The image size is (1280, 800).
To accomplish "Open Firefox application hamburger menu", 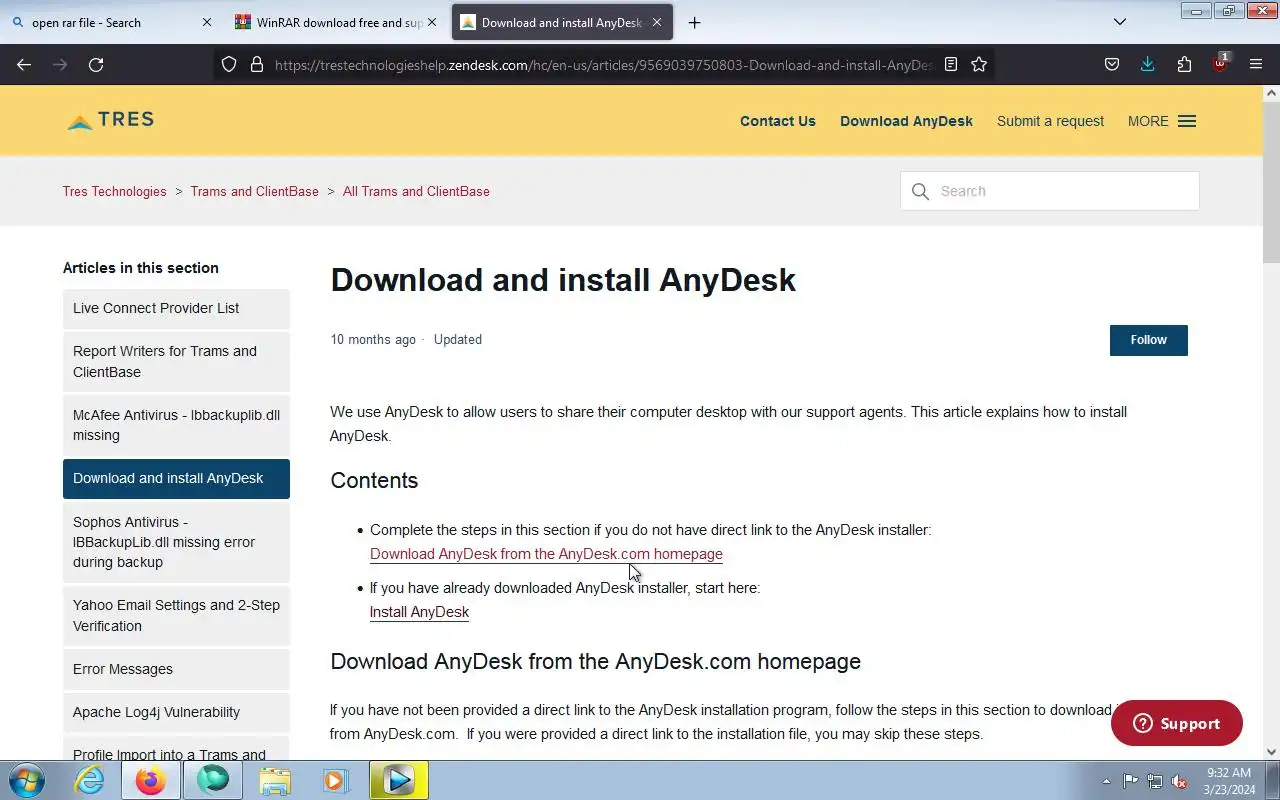I will click(x=1256, y=64).
